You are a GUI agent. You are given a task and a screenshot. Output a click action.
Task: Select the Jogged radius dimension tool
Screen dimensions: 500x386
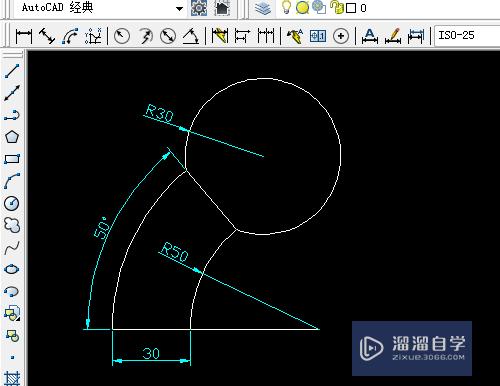coord(145,36)
